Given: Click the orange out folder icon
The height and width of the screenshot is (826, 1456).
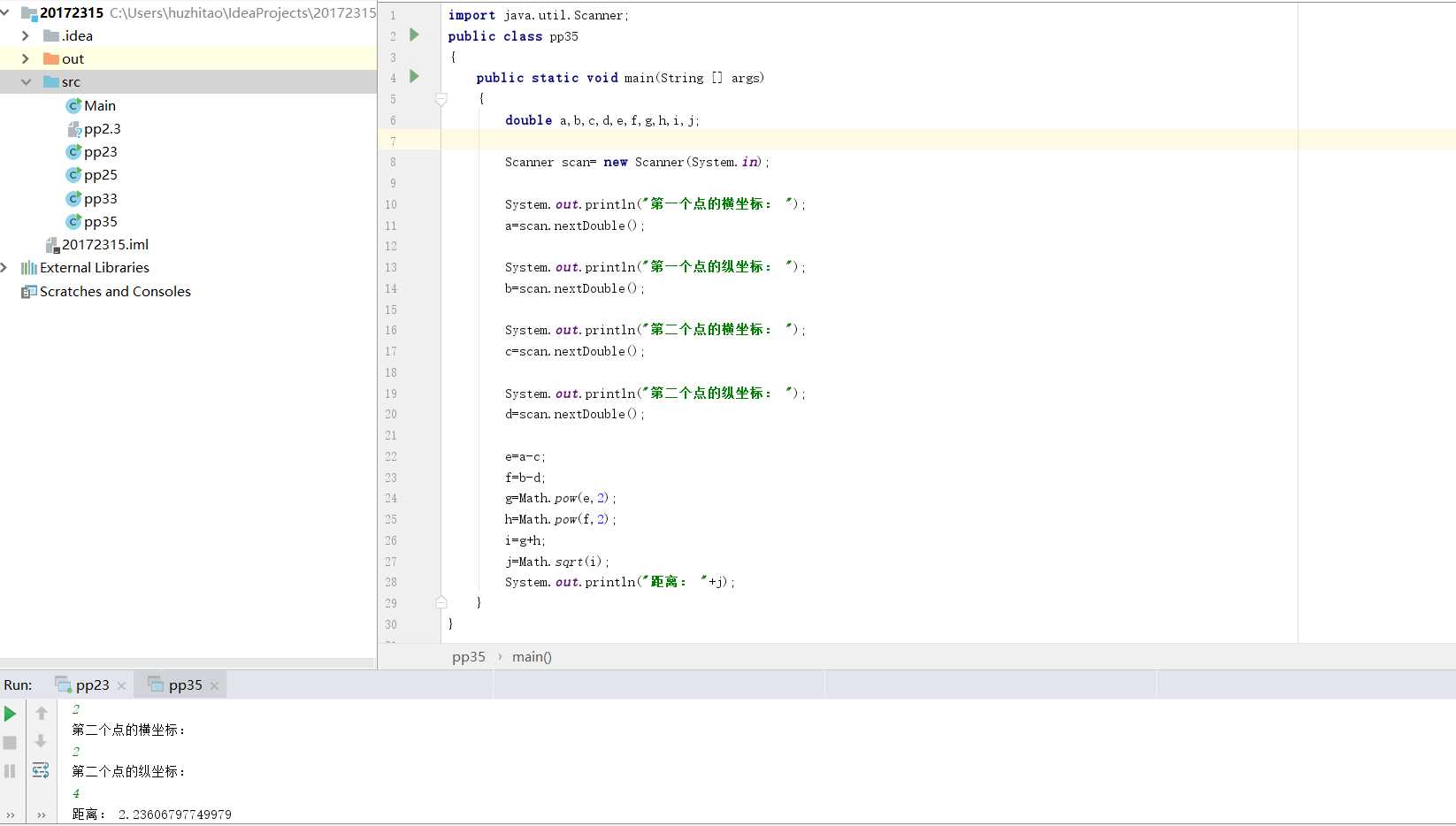Looking at the screenshot, I should coord(51,58).
